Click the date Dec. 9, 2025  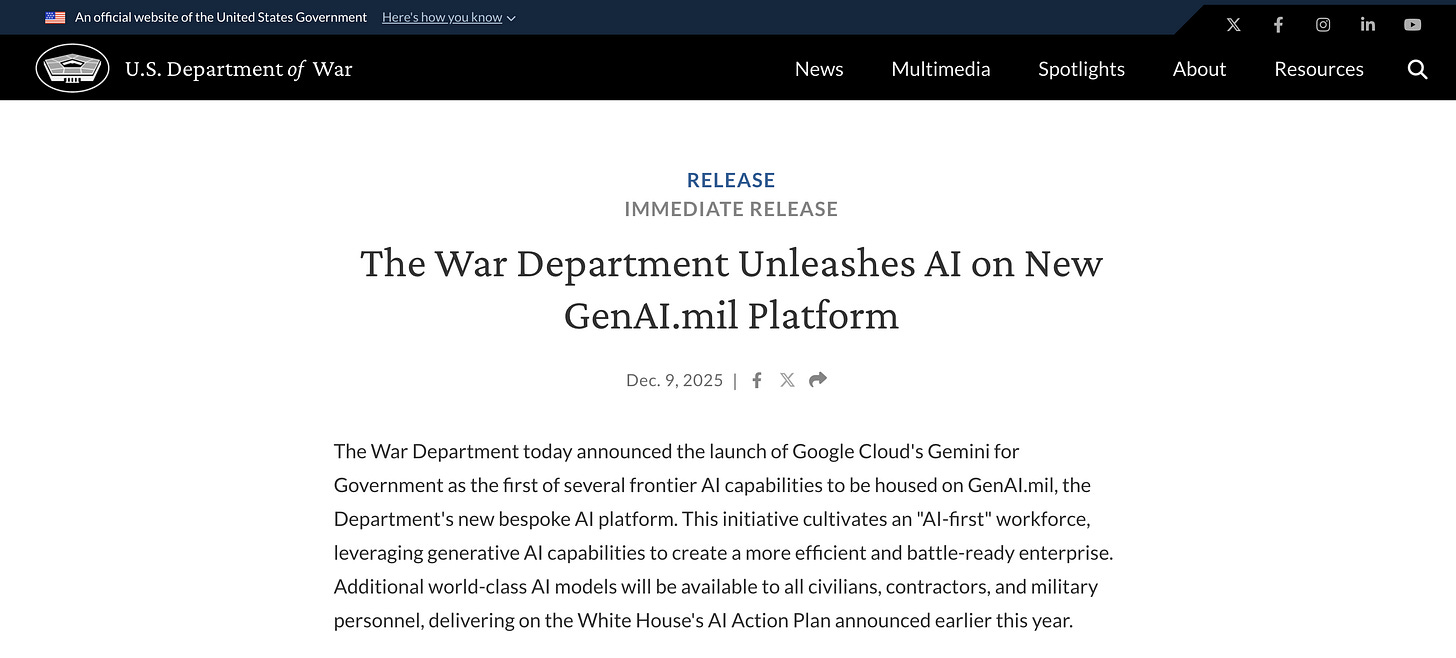pos(674,380)
